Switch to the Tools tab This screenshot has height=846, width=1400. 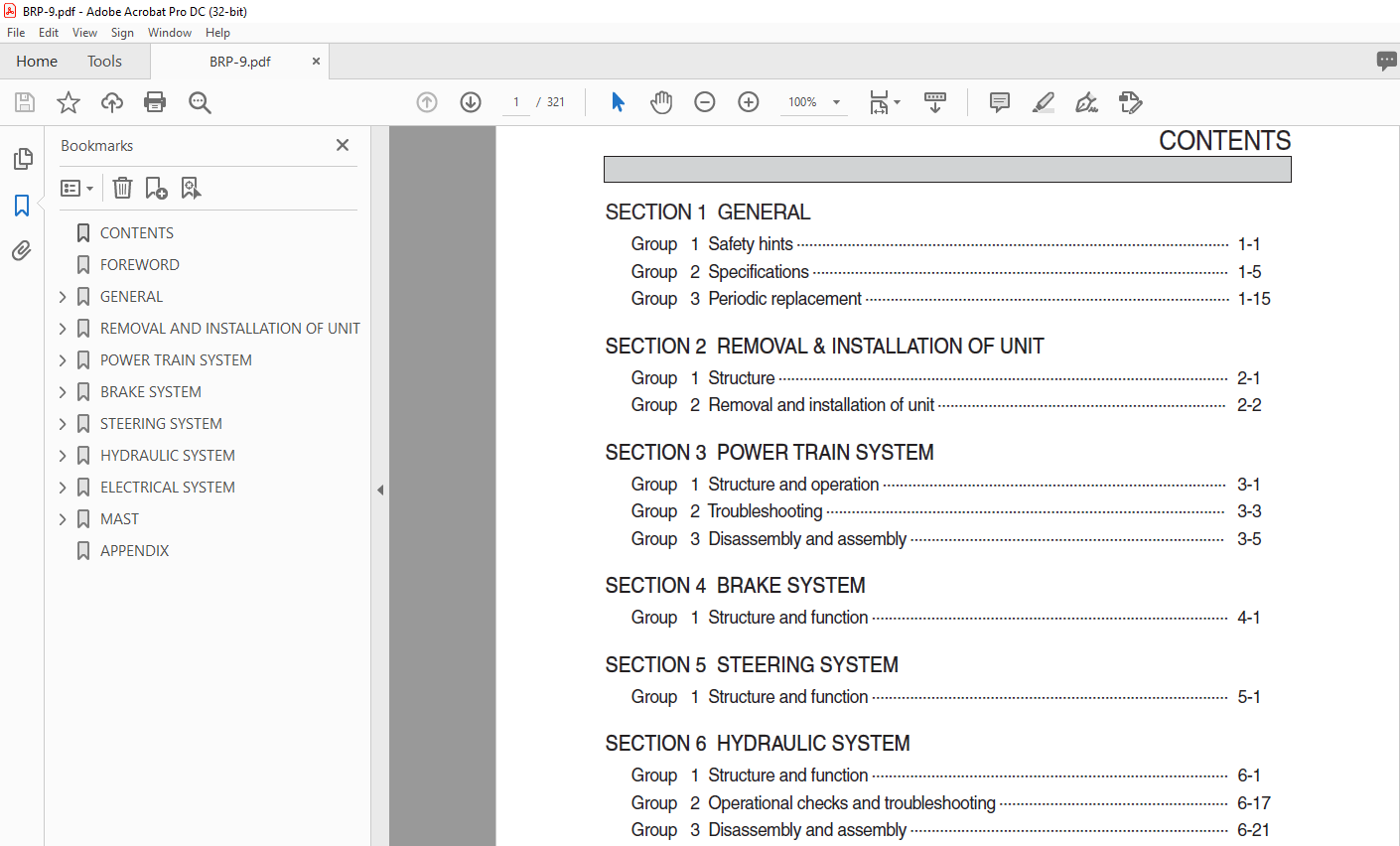point(104,62)
